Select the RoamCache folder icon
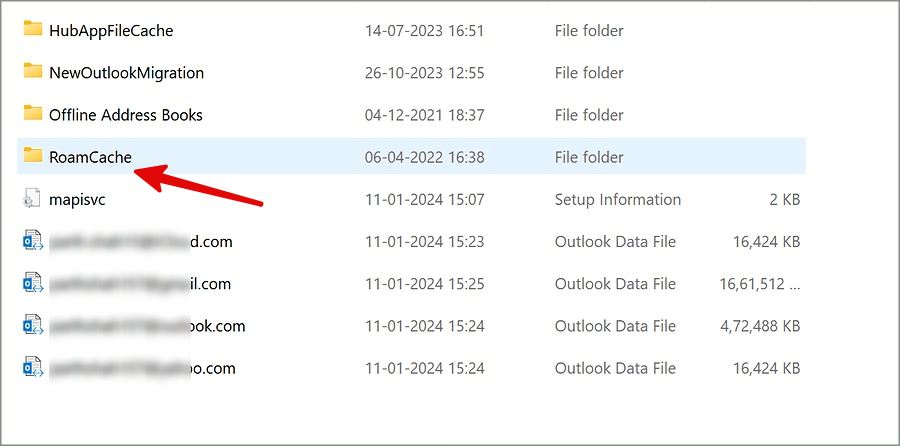Screen dimensions: 900x446 (33, 156)
